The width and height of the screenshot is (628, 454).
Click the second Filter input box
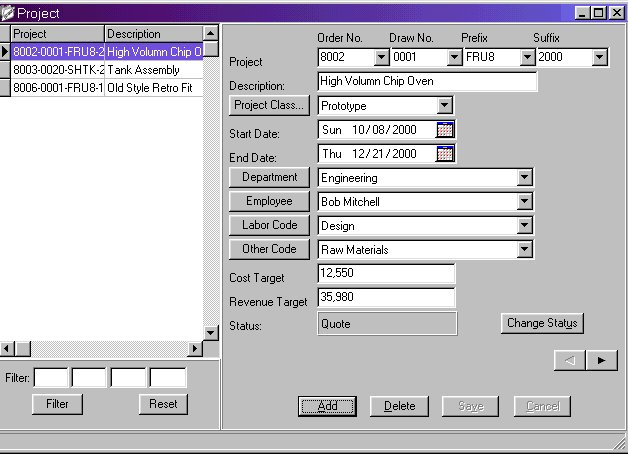click(89, 377)
